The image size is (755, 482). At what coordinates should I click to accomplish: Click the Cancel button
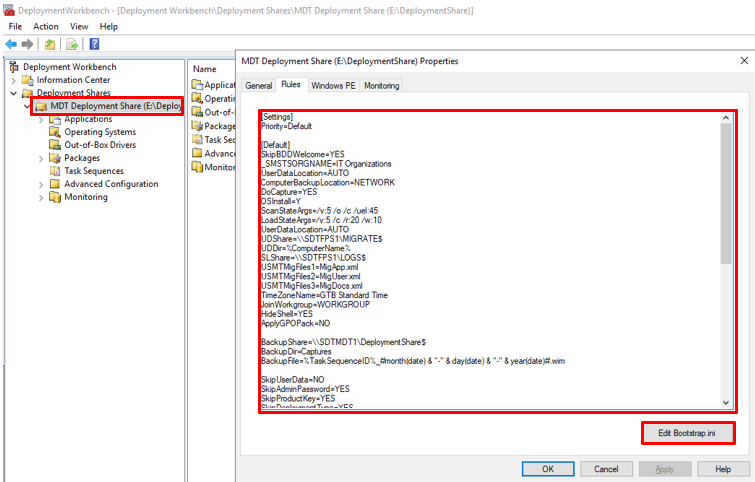coord(606,469)
